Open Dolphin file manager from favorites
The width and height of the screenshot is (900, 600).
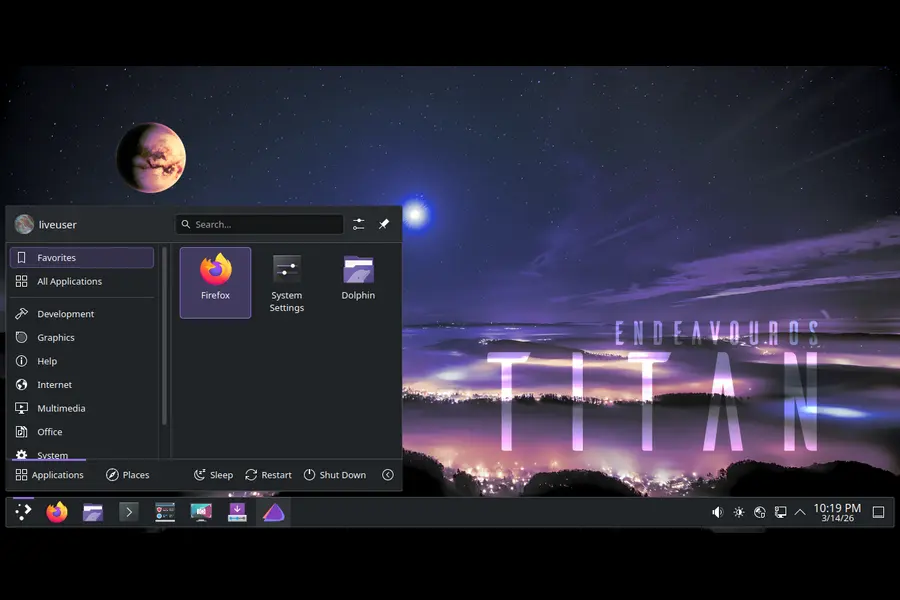(x=358, y=275)
